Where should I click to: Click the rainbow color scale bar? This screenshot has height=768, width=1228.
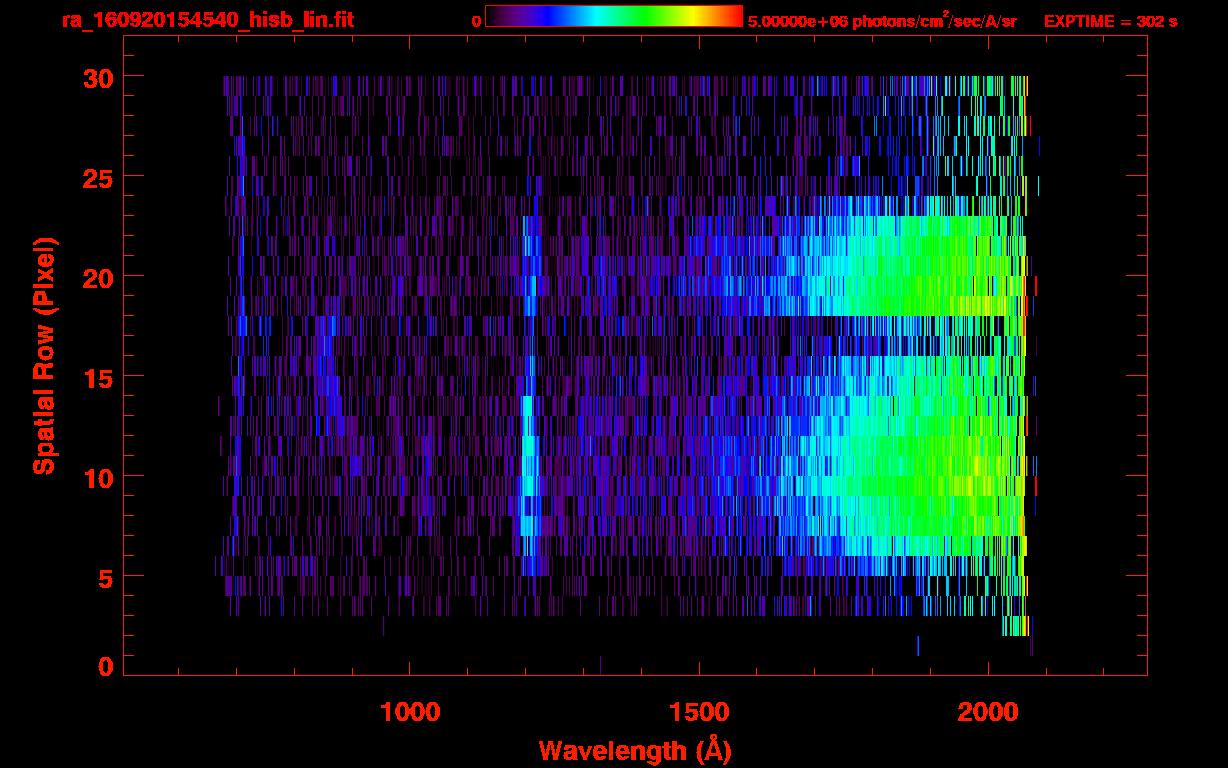(x=614, y=16)
